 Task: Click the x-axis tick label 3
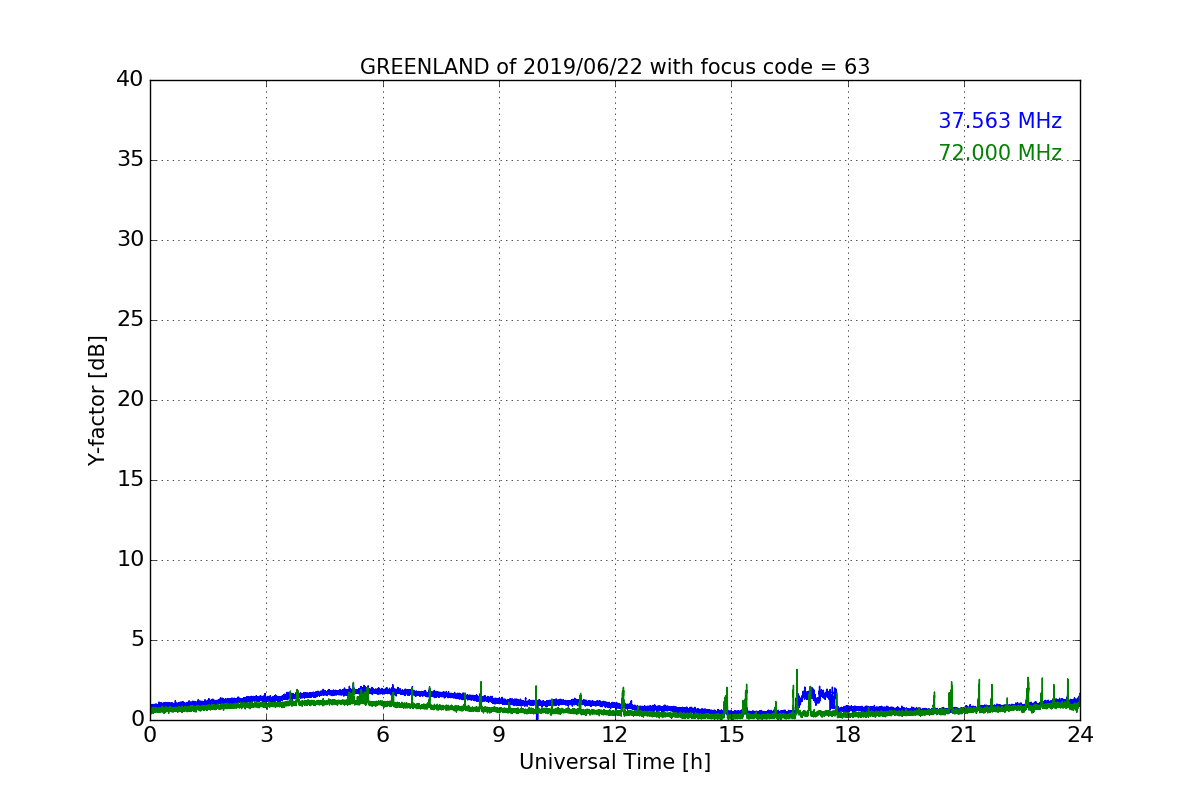pyautogui.click(x=266, y=735)
